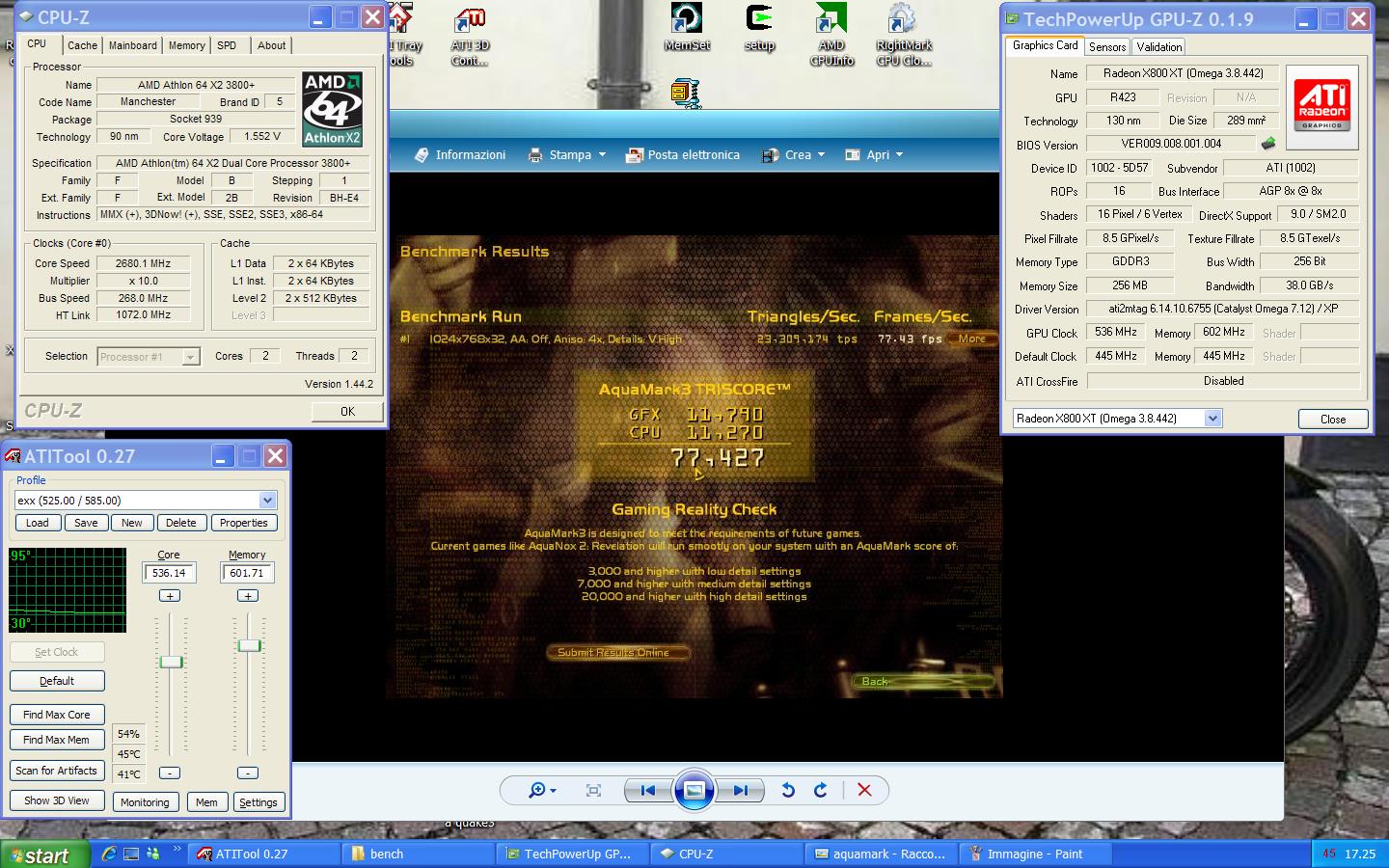The image size is (1389, 868).
Task: Click the Core clock value field 536.14
Action: [x=169, y=573]
